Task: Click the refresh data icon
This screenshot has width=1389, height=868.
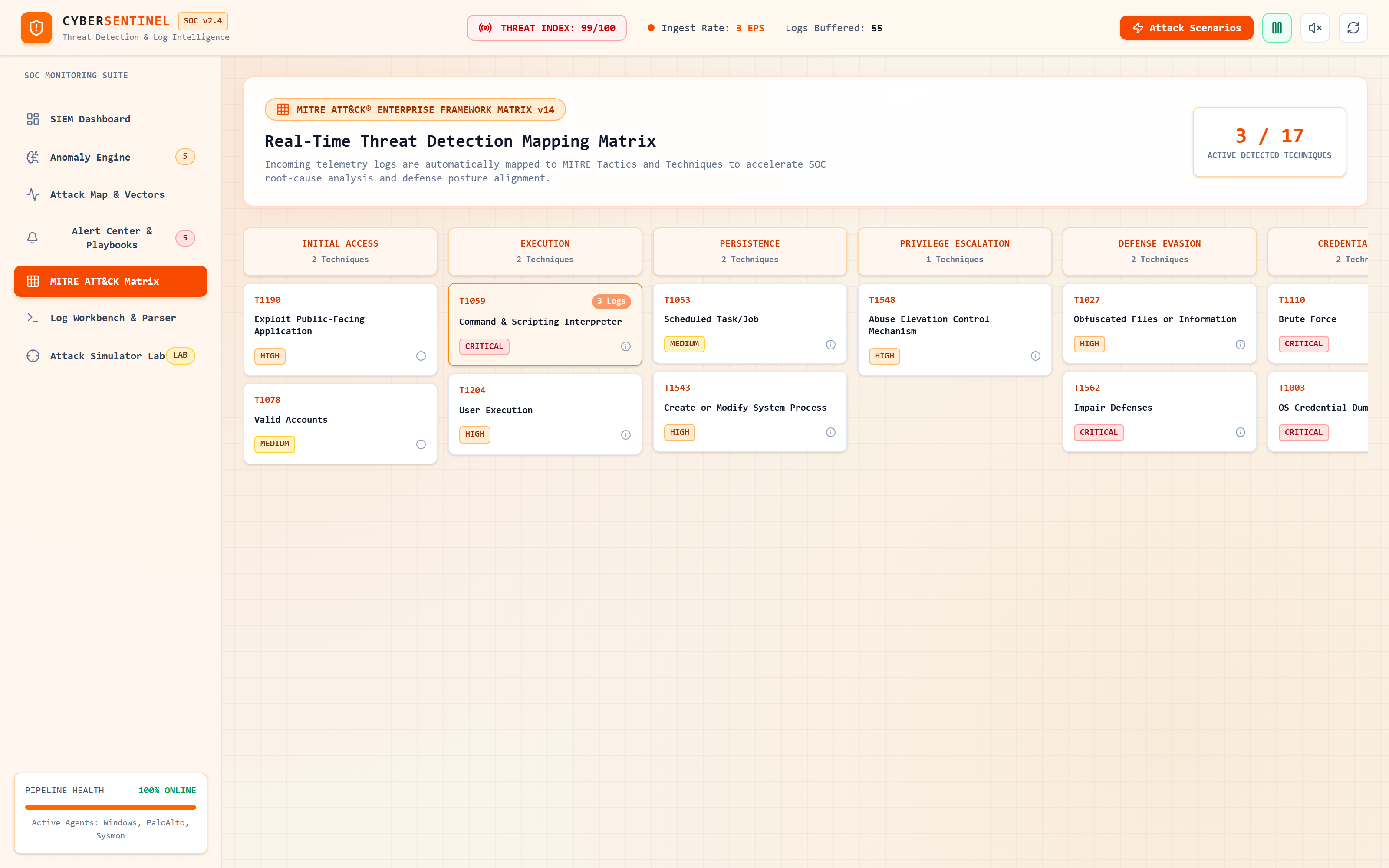Action: tap(1353, 27)
